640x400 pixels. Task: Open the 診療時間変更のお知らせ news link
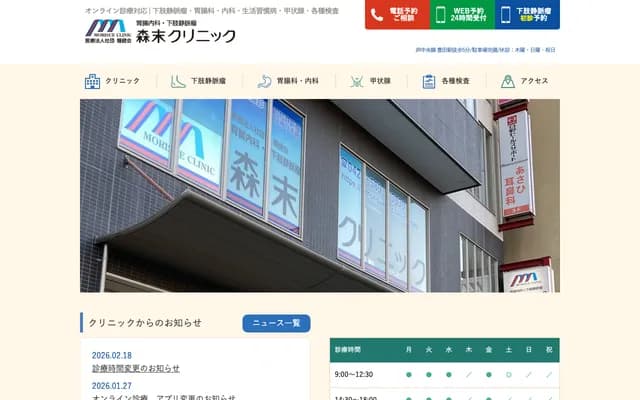pos(136,369)
